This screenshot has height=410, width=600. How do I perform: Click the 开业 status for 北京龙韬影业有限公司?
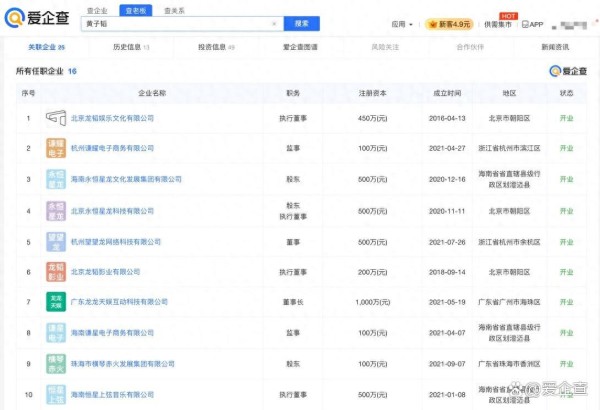[566, 272]
